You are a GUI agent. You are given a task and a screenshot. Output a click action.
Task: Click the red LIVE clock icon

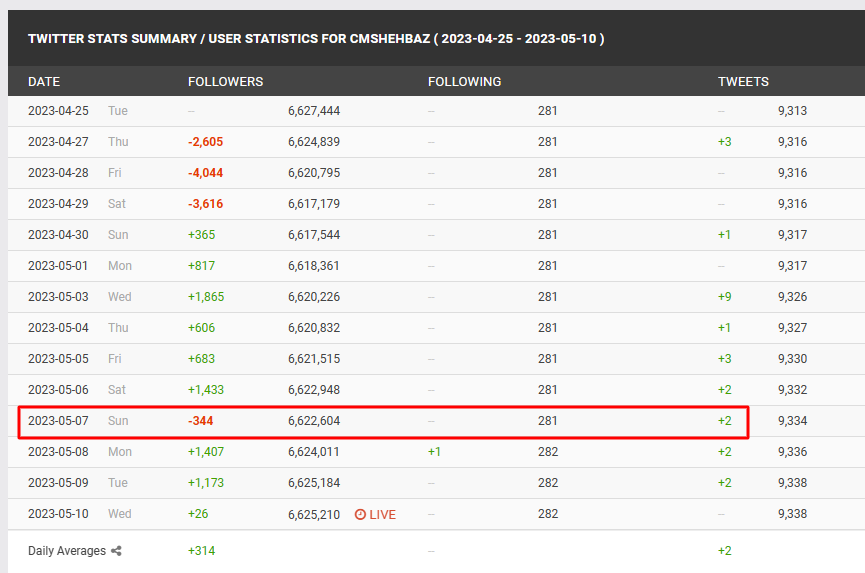click(360, 514)
